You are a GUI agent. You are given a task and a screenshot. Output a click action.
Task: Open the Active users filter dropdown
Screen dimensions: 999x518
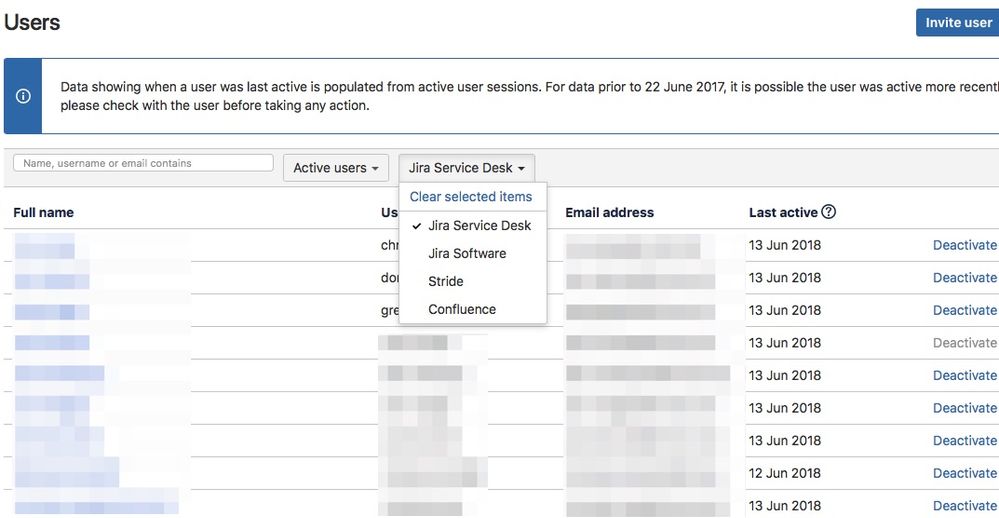pyautogui.click(x=336, y=168)
